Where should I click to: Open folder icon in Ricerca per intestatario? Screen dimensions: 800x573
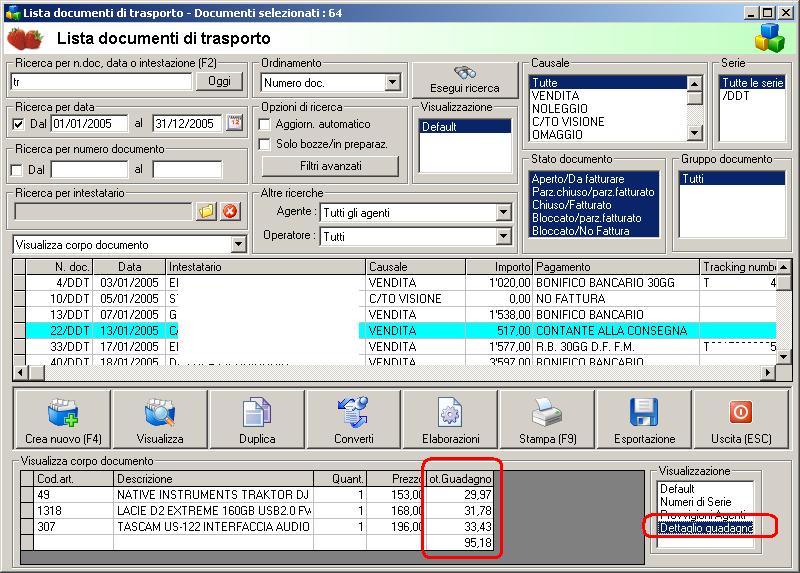point(206,211)
